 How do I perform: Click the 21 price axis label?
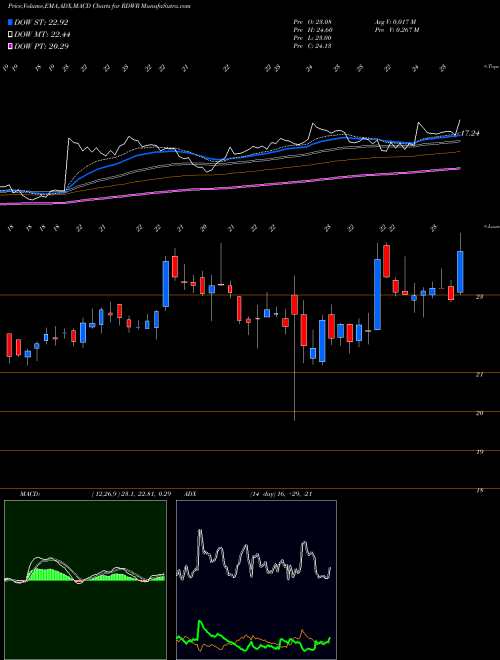[479, 374]
